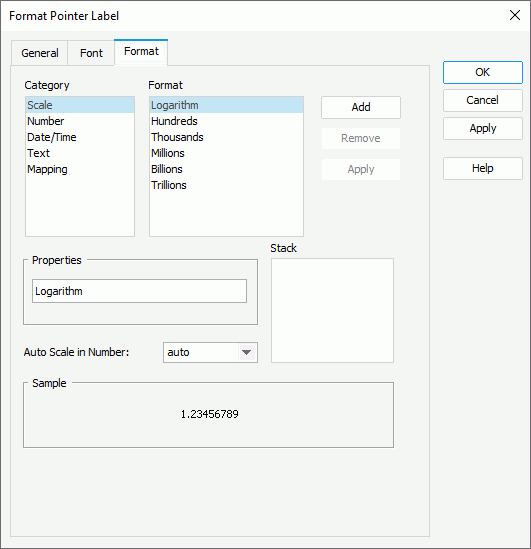Choose Scale in Category list
This screenshot has width=531, height=549.
[80, 105]
